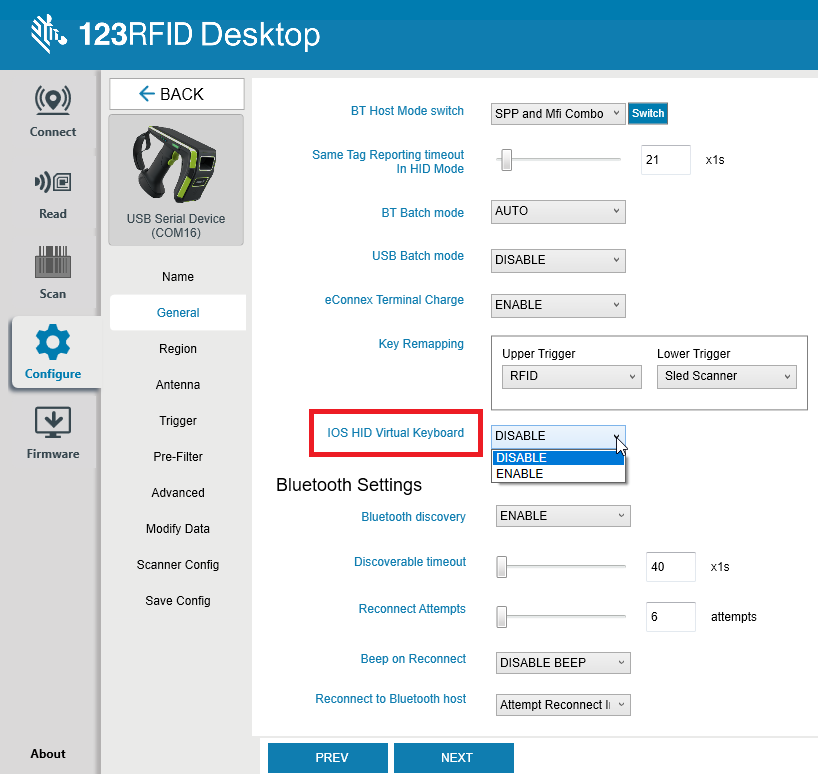
Task: Select ENABLE in the IOS HID Virtual Keyboard dropdown
Action: pyautogui.click(x=521, y=473)
